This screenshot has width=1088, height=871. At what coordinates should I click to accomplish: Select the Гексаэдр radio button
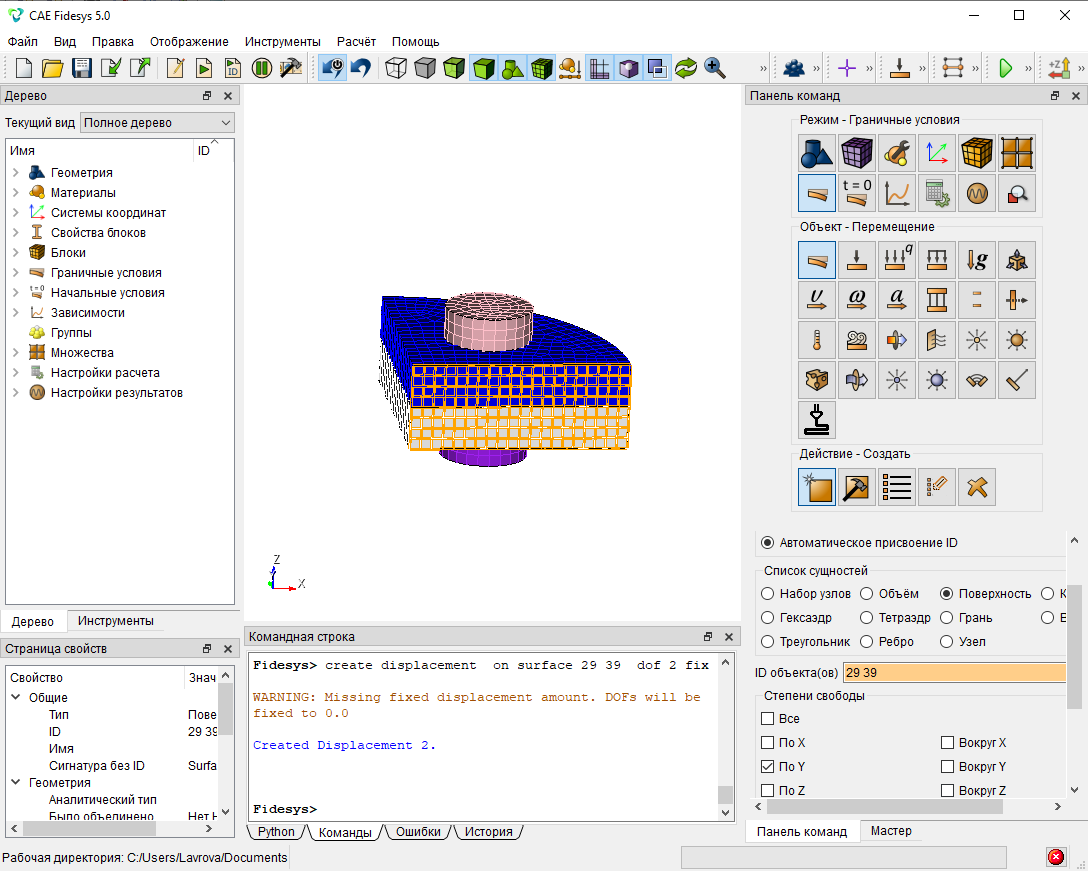[767, 618]
